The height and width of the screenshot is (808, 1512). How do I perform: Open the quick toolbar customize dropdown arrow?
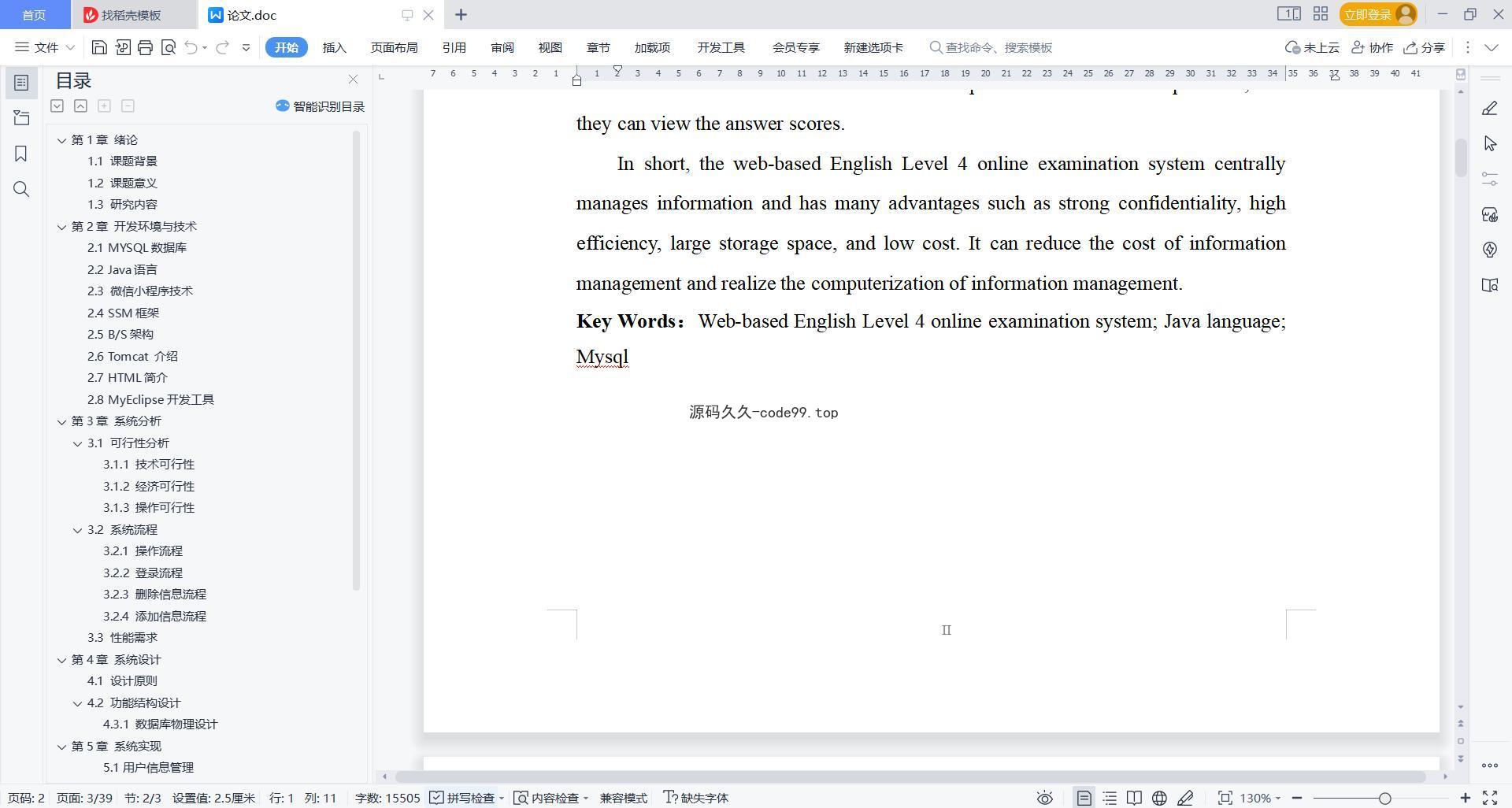coord(246,47)
